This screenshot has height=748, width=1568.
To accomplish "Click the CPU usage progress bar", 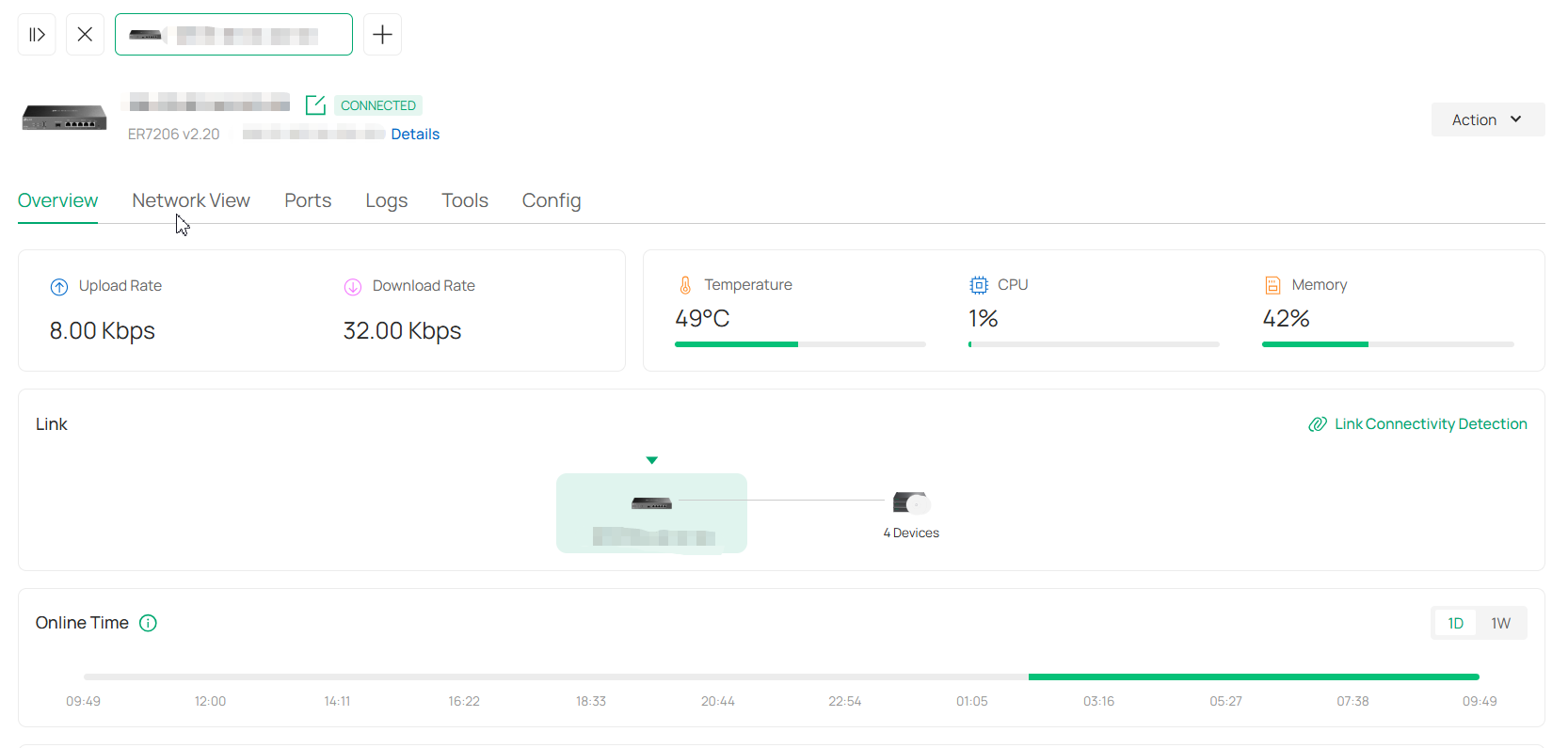I will (x=1094, y=344).
